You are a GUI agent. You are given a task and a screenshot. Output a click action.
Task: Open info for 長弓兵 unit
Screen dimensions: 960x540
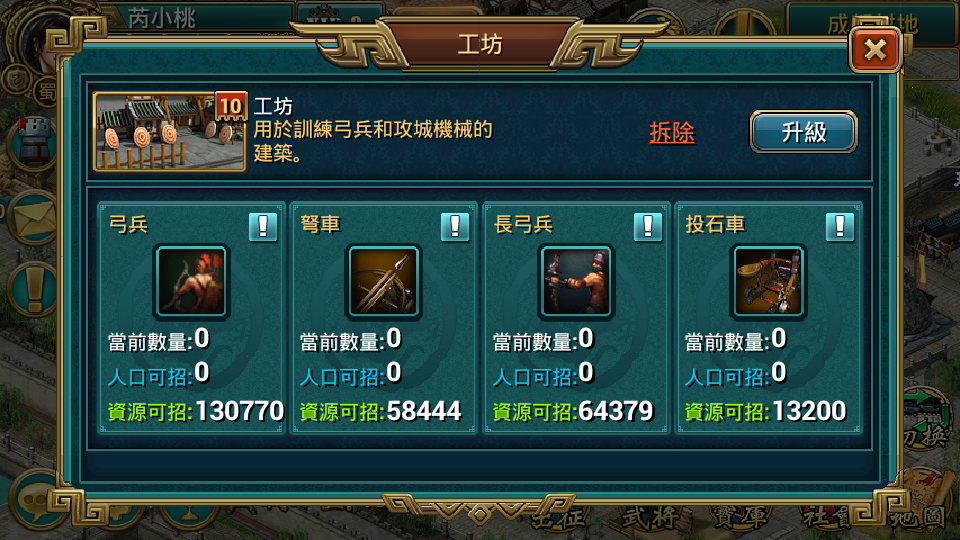click(648, 227)
